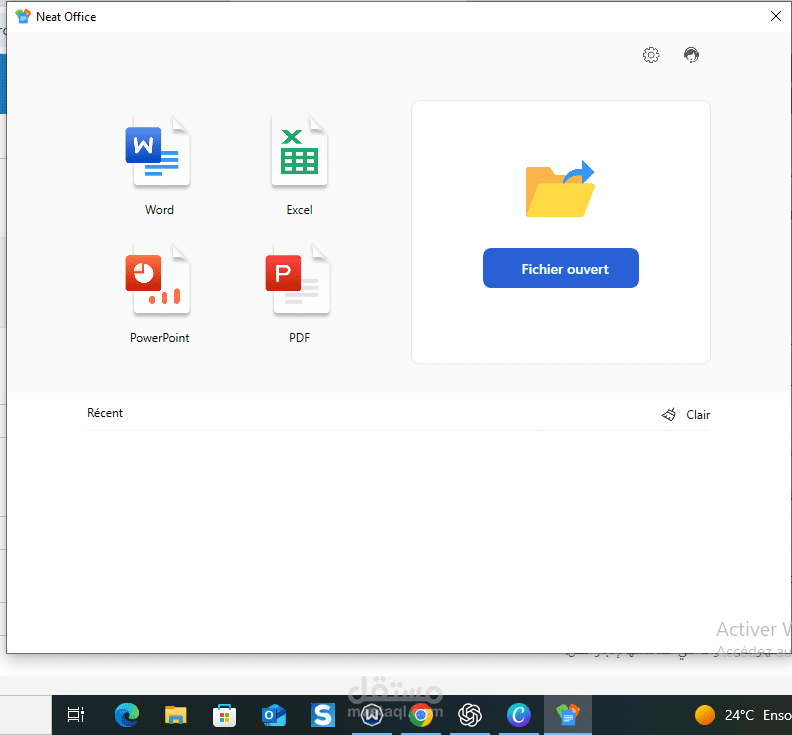Open the Canva app in taskbar
792x735 pixels.
coord(519,715)
